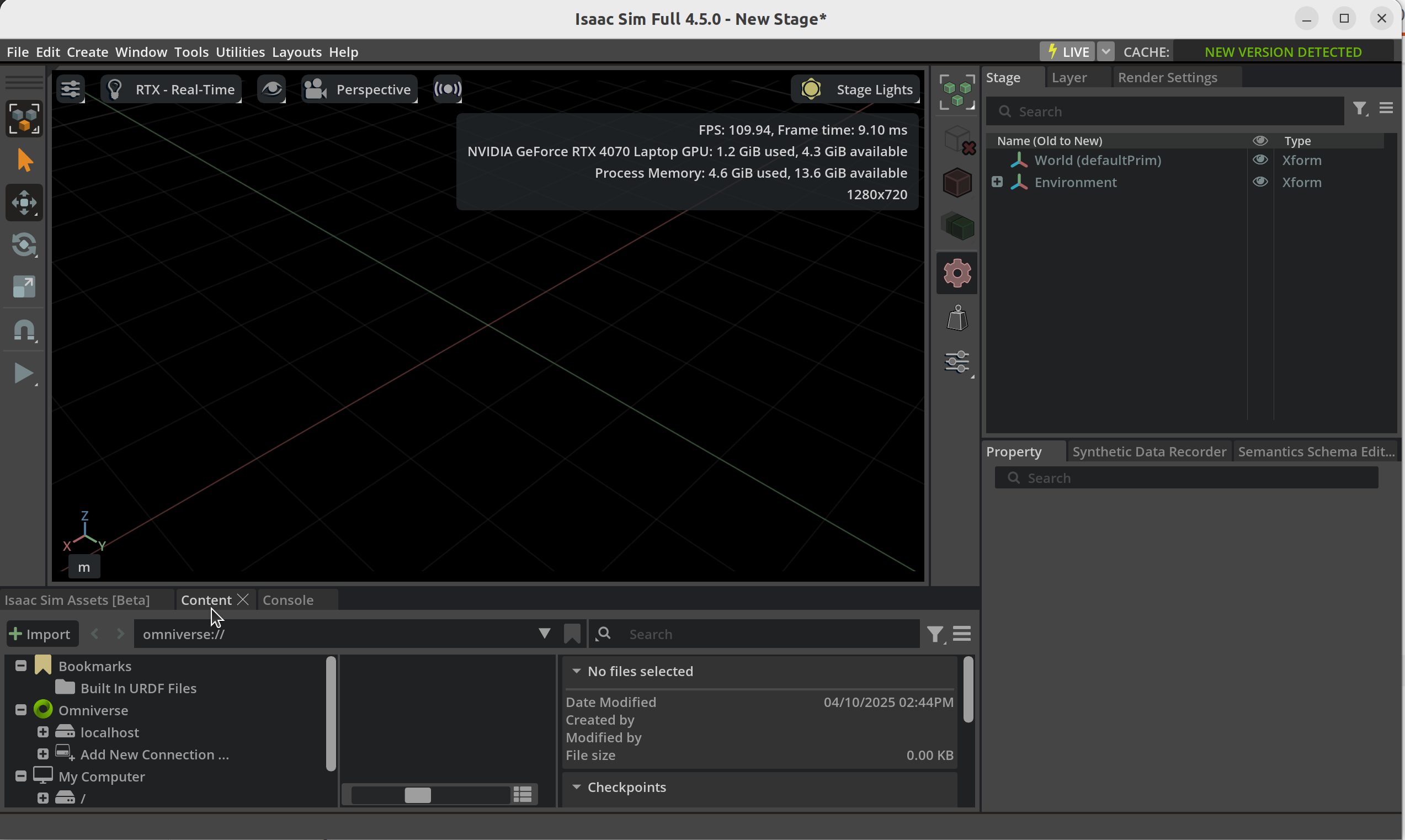Select the collision mesh cube icon on right sidebar

(956, 182)
